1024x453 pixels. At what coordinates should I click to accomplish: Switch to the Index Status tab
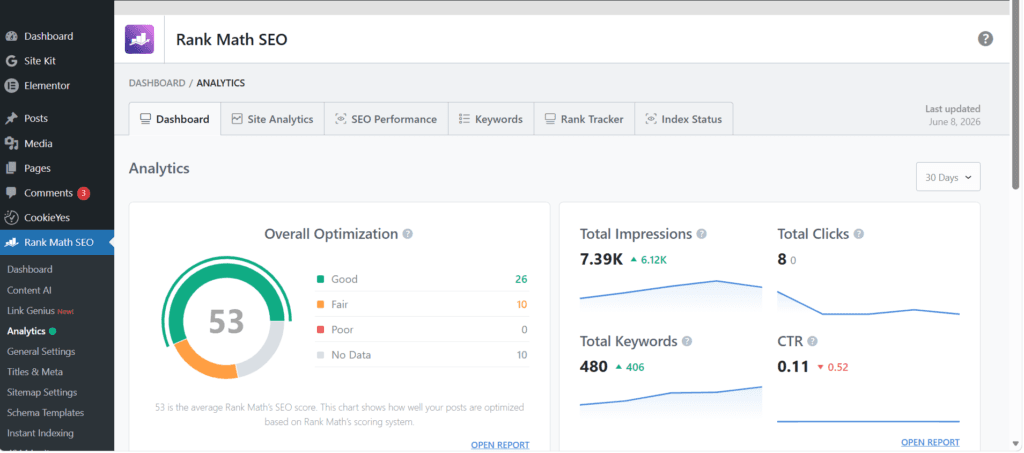tap(684, 119)
